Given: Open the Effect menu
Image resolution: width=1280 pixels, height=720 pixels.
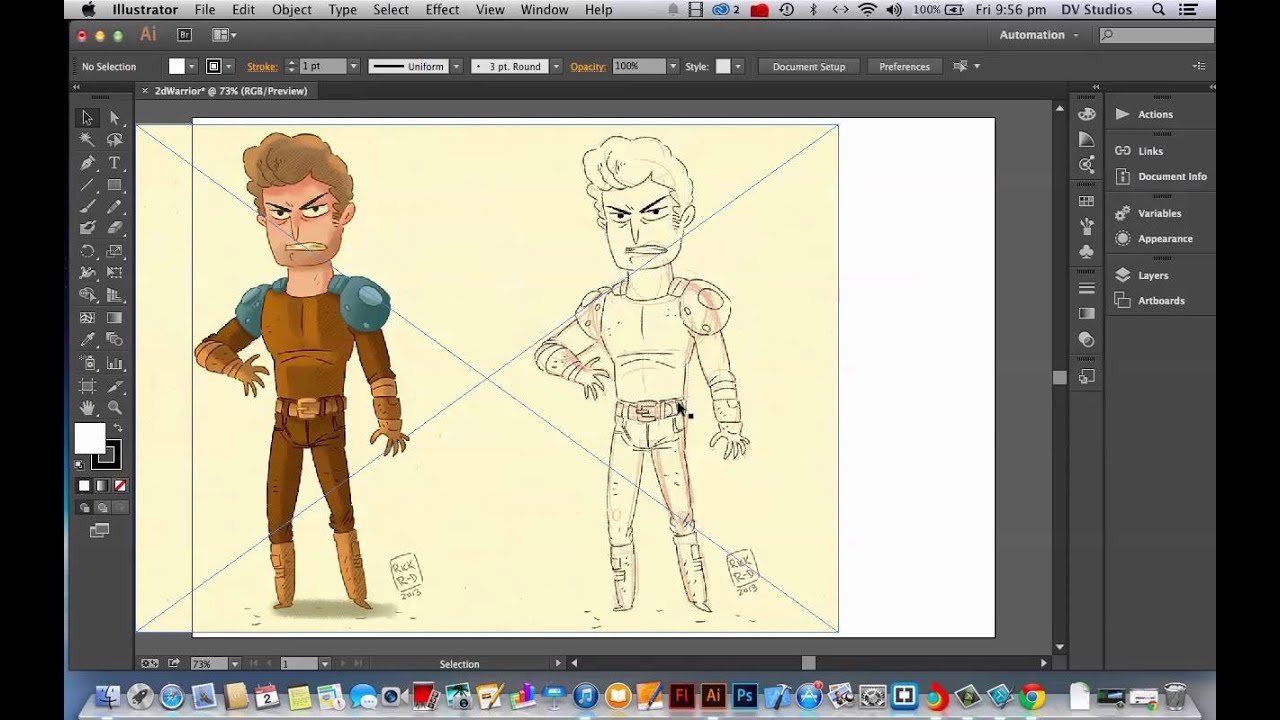Looking at the screenshot, I should tap(442, 10).
